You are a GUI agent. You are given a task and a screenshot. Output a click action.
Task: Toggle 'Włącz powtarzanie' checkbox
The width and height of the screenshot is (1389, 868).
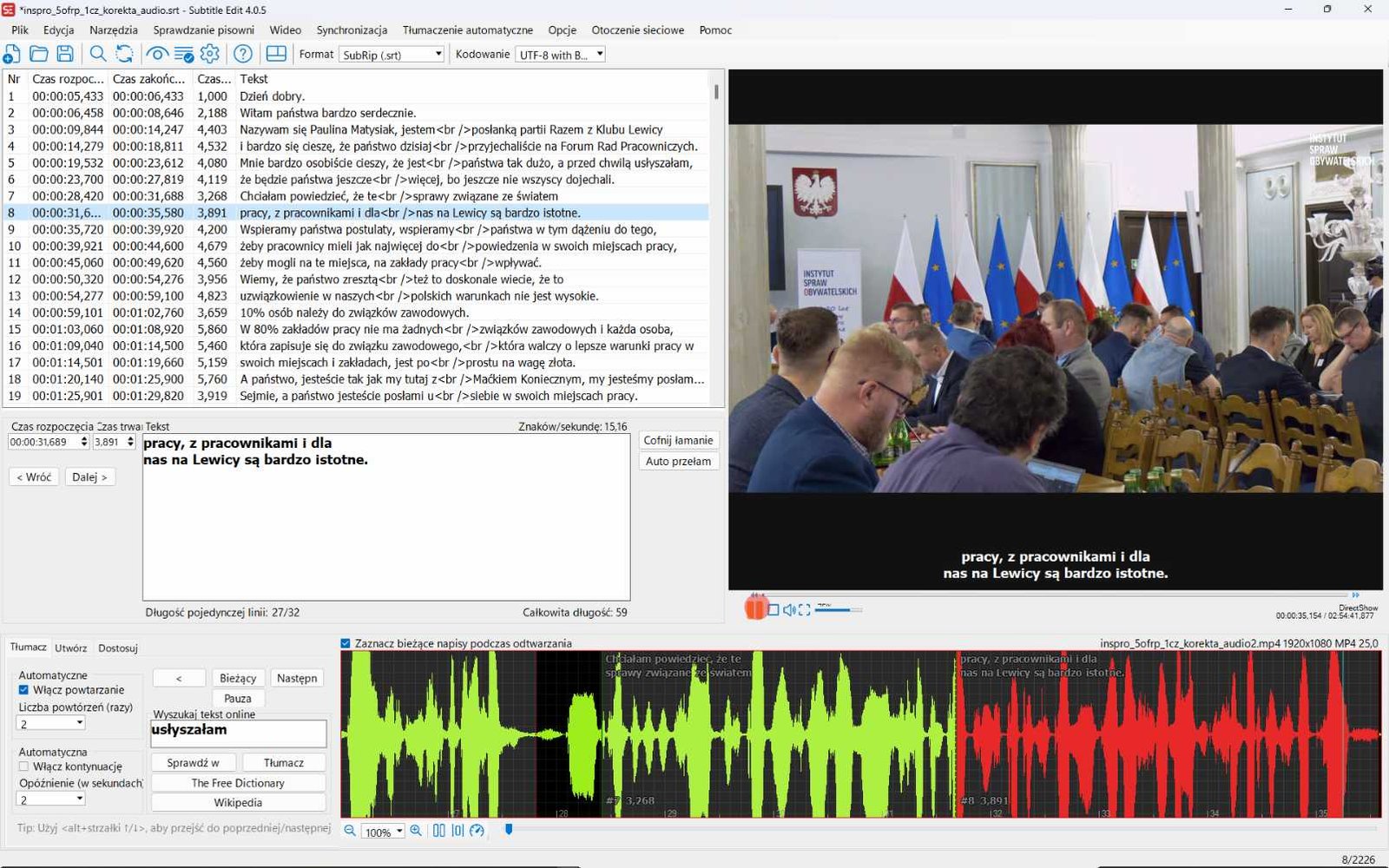tap(24, 690)
